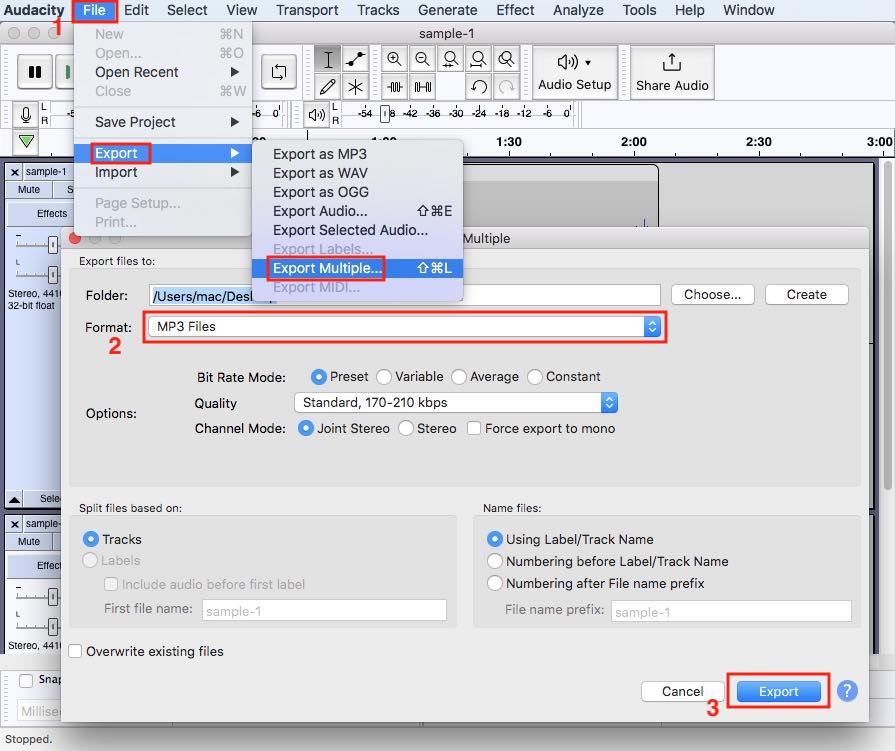
Task: Collapse first track using up-arrow button
Action: (14, 499)
